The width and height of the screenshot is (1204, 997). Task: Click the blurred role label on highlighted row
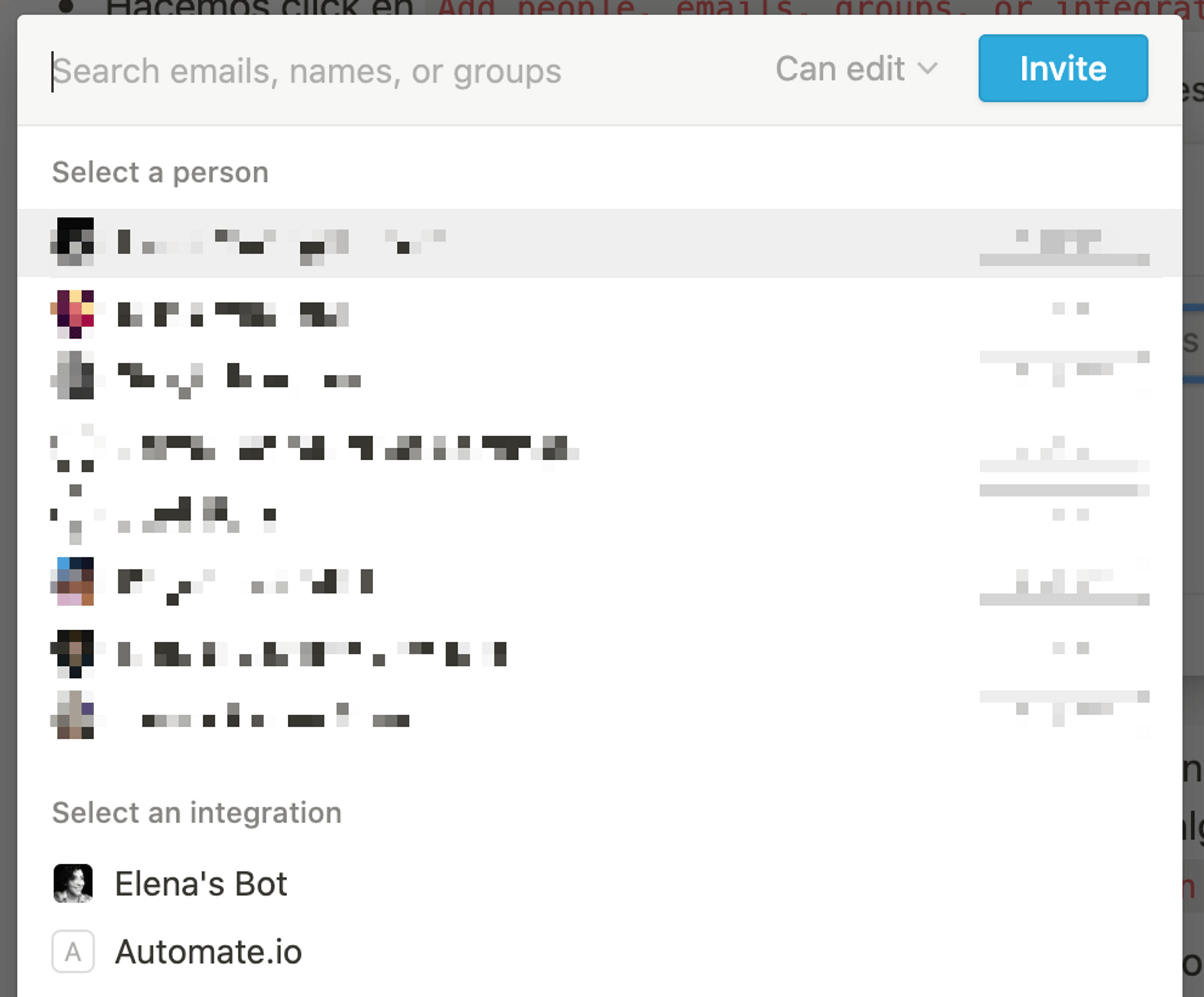[1064, 248]
